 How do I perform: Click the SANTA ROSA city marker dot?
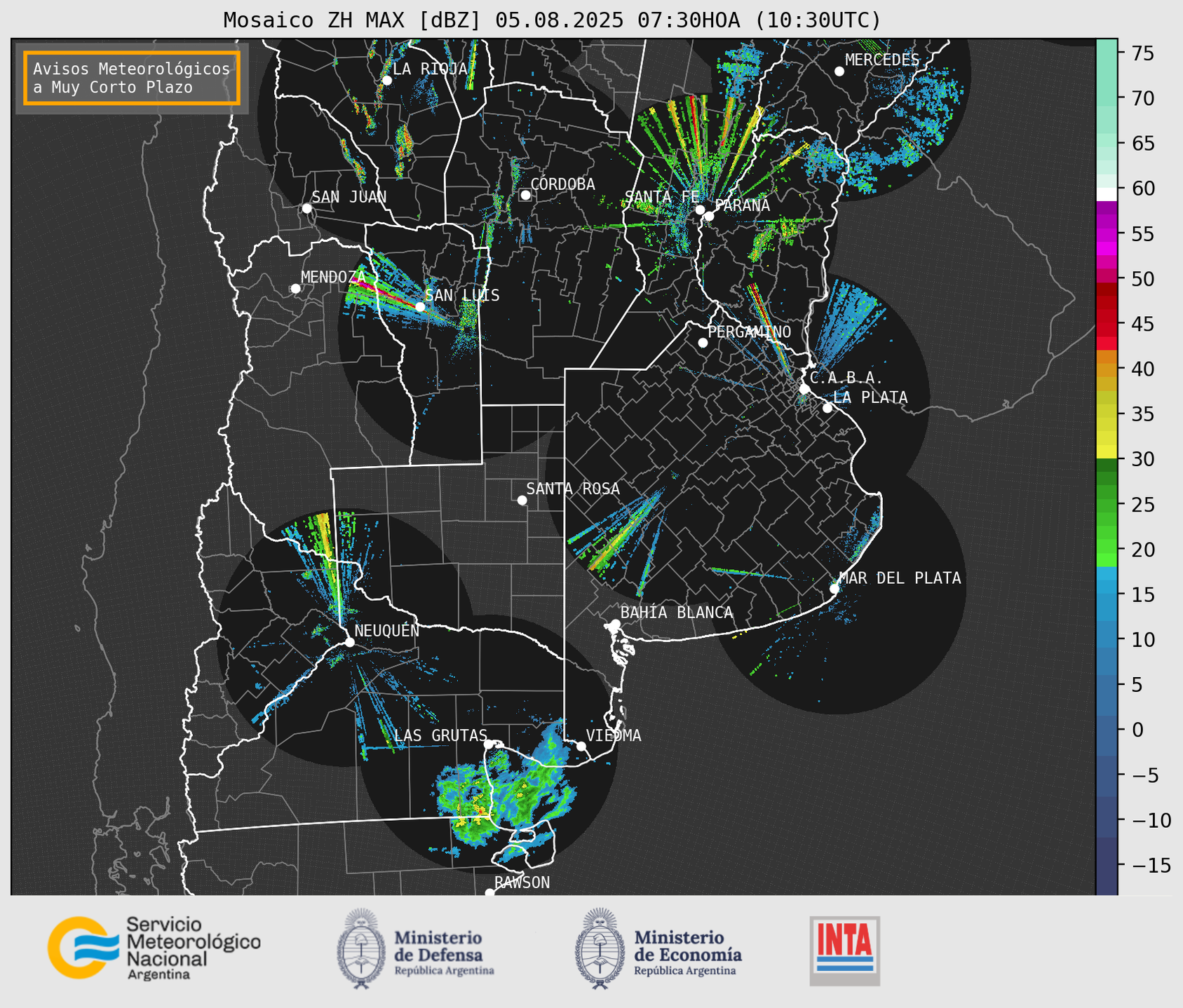[522, 500]
